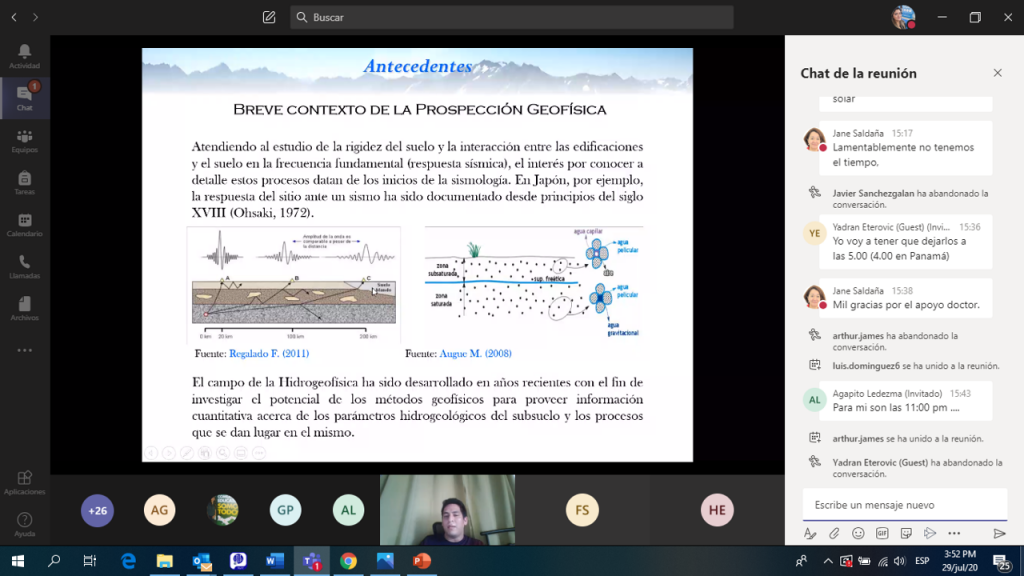
Task: Open the GIF picker in chat
Action: (x=882, y=534)
